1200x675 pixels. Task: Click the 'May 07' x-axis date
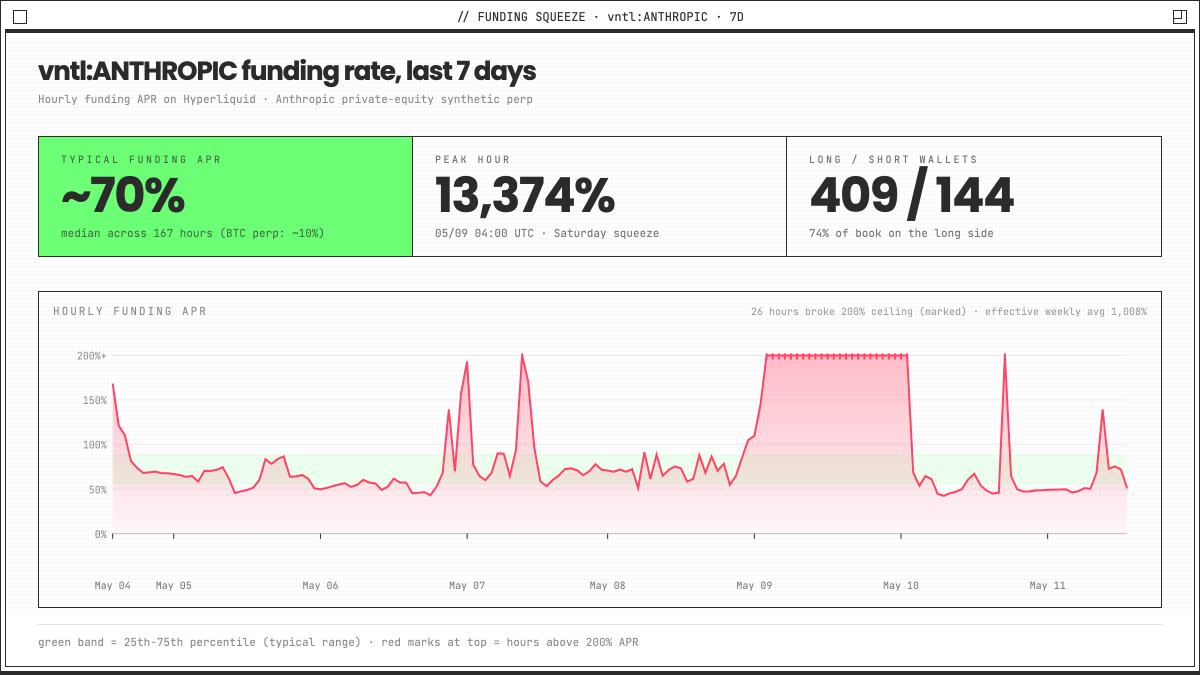pos(467,586)
